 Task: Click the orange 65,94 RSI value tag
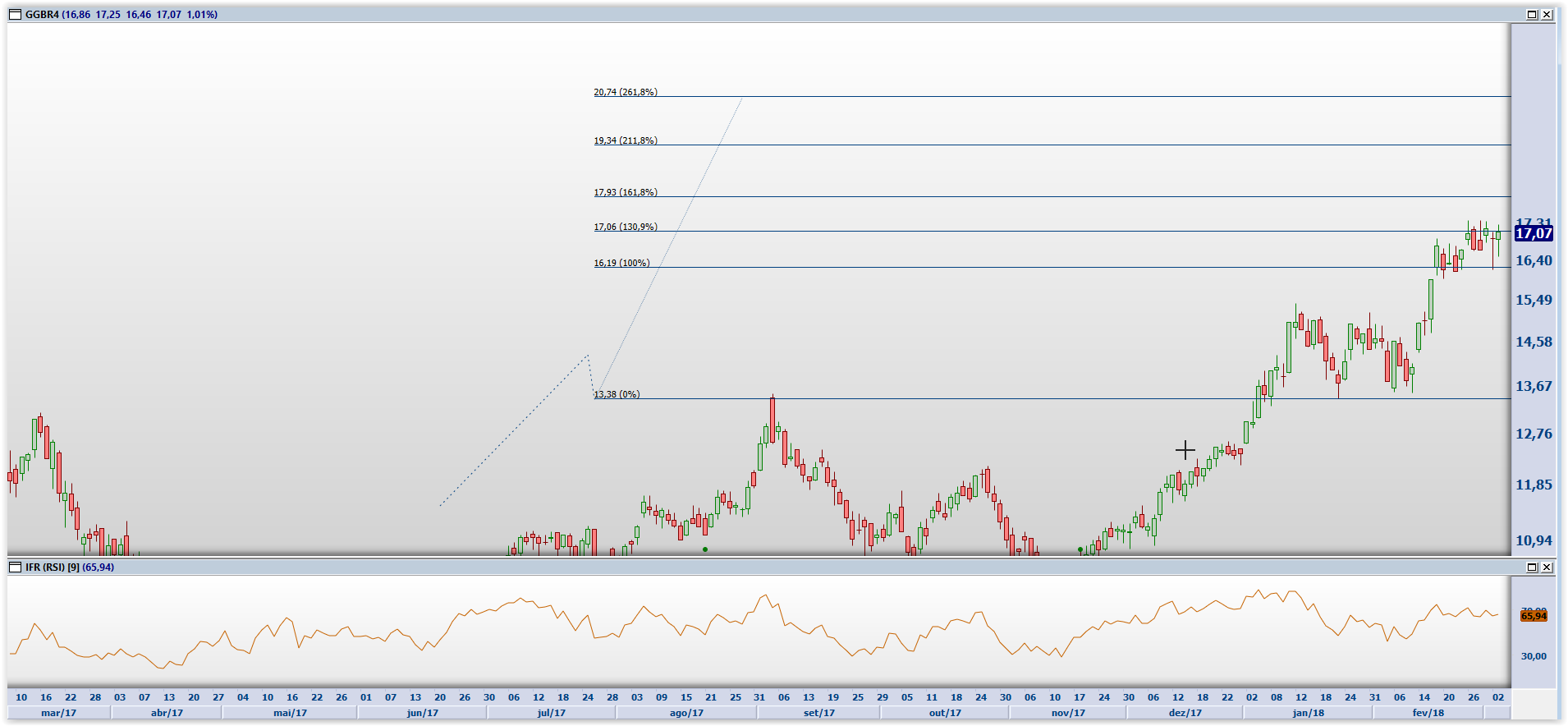point(1533,616)
